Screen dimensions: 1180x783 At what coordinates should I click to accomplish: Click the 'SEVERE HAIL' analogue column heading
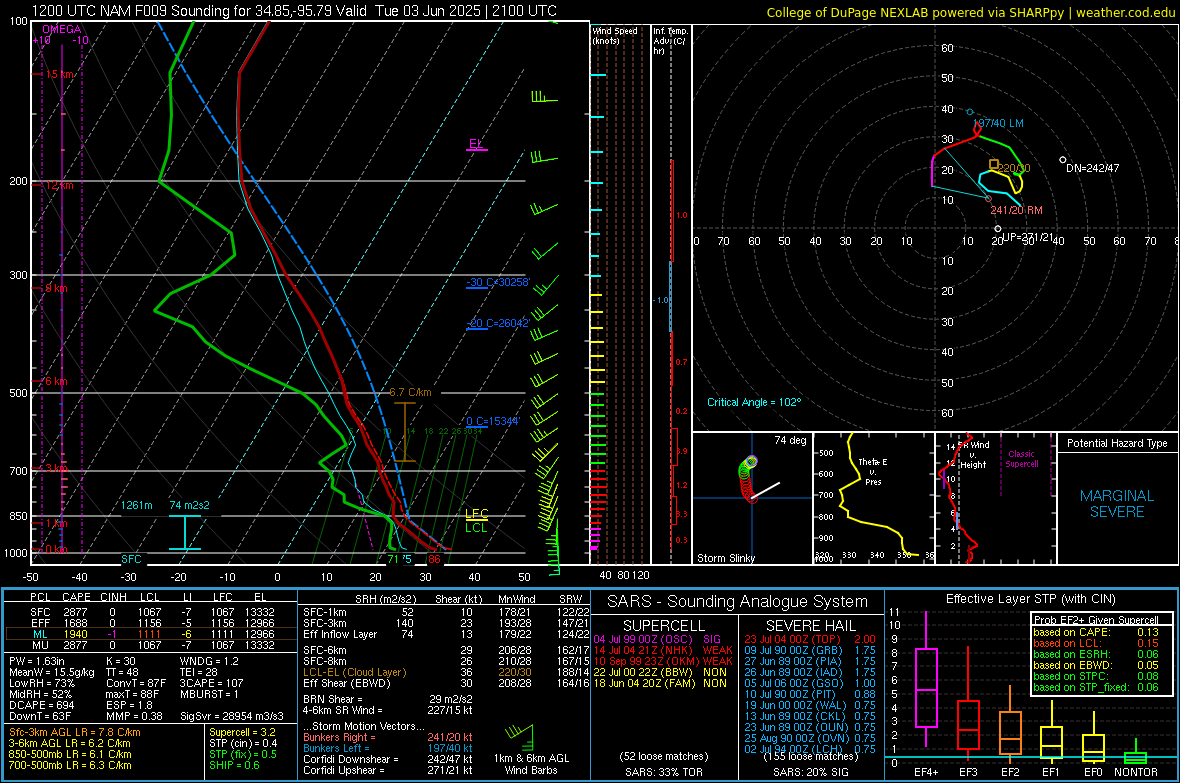(810, 626)
